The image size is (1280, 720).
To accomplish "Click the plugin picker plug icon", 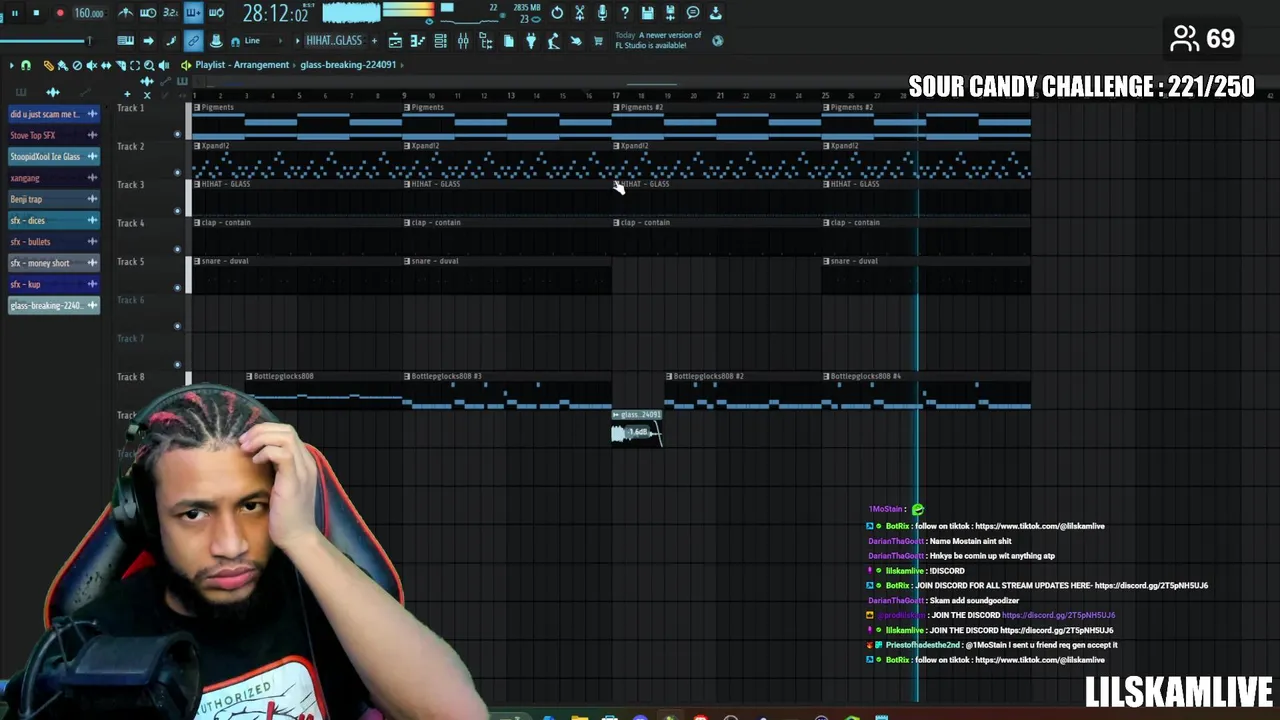I will (x=531, y=41).
